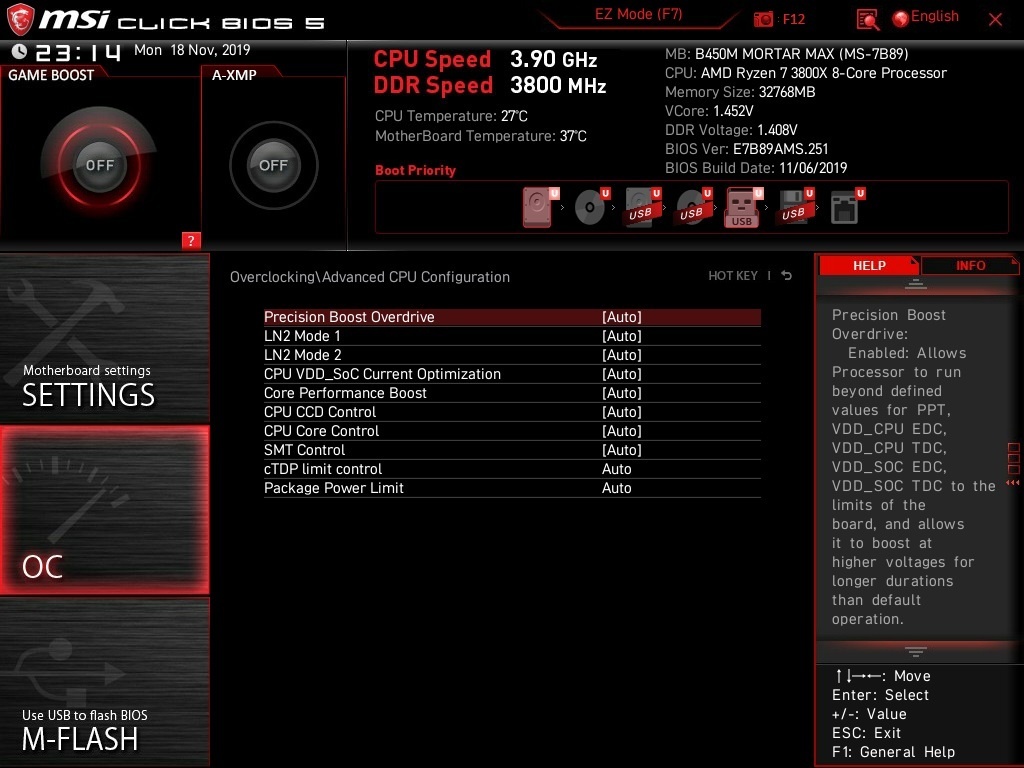Open CPU CCD Control dropdown
Screen dimensions: 1024x768
512,412
